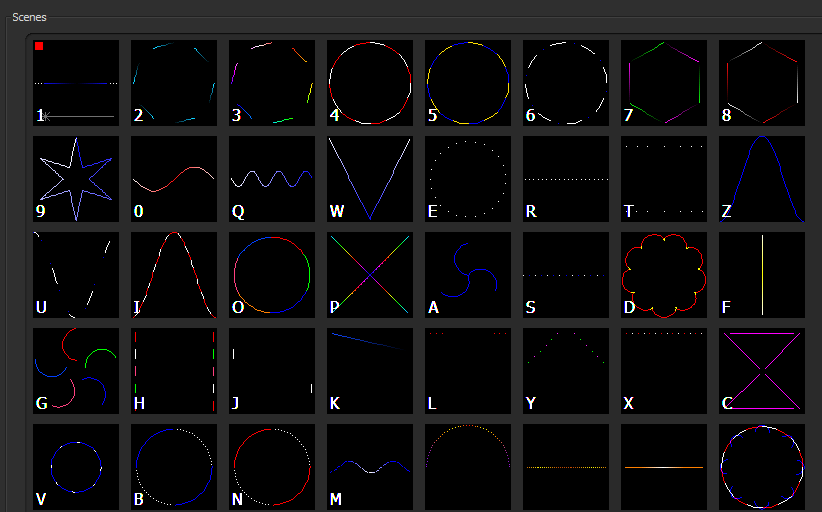The height and width of the screenshot is (512, 822).
Task: Choose scene Q with the small wavy line
Action: pos(272,179)
